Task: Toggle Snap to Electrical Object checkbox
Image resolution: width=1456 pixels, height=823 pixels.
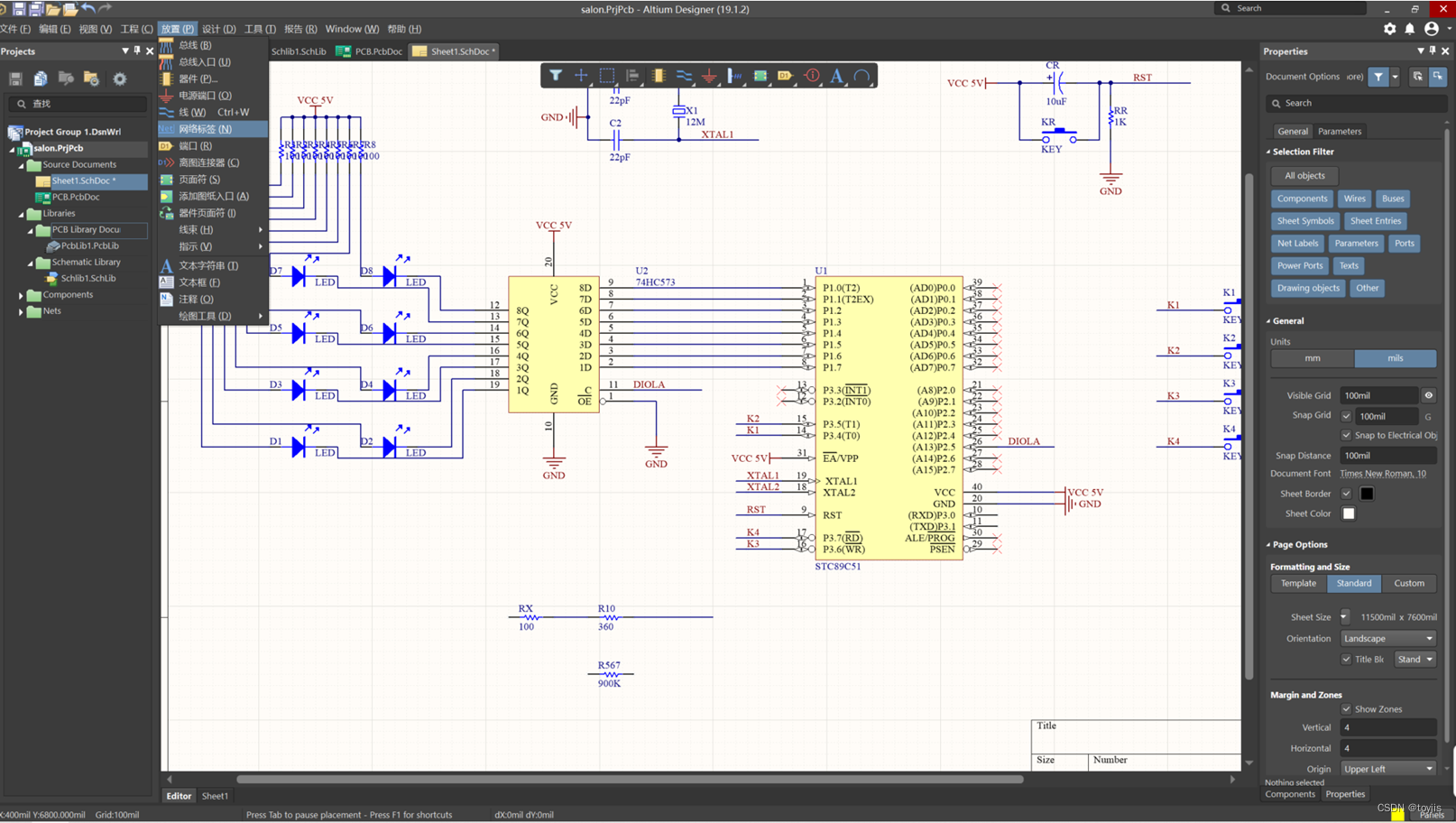Action: tap(1346, 435)
